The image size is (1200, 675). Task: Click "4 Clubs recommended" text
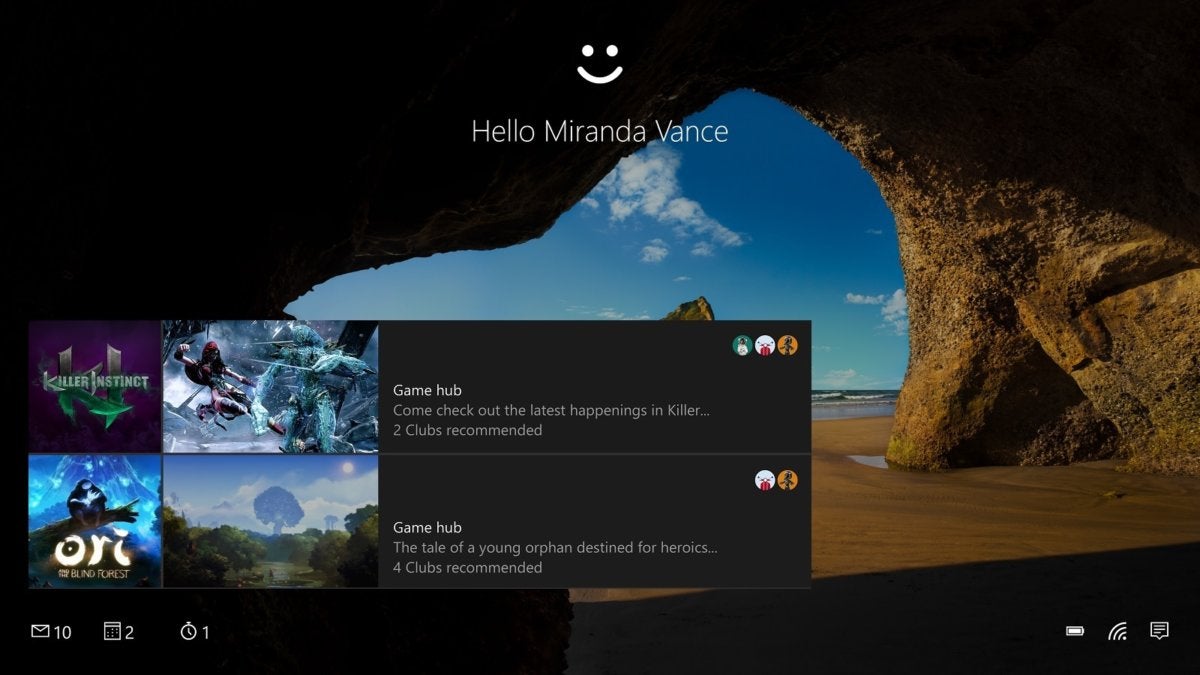pyautogui.click(x=467, y=567)
